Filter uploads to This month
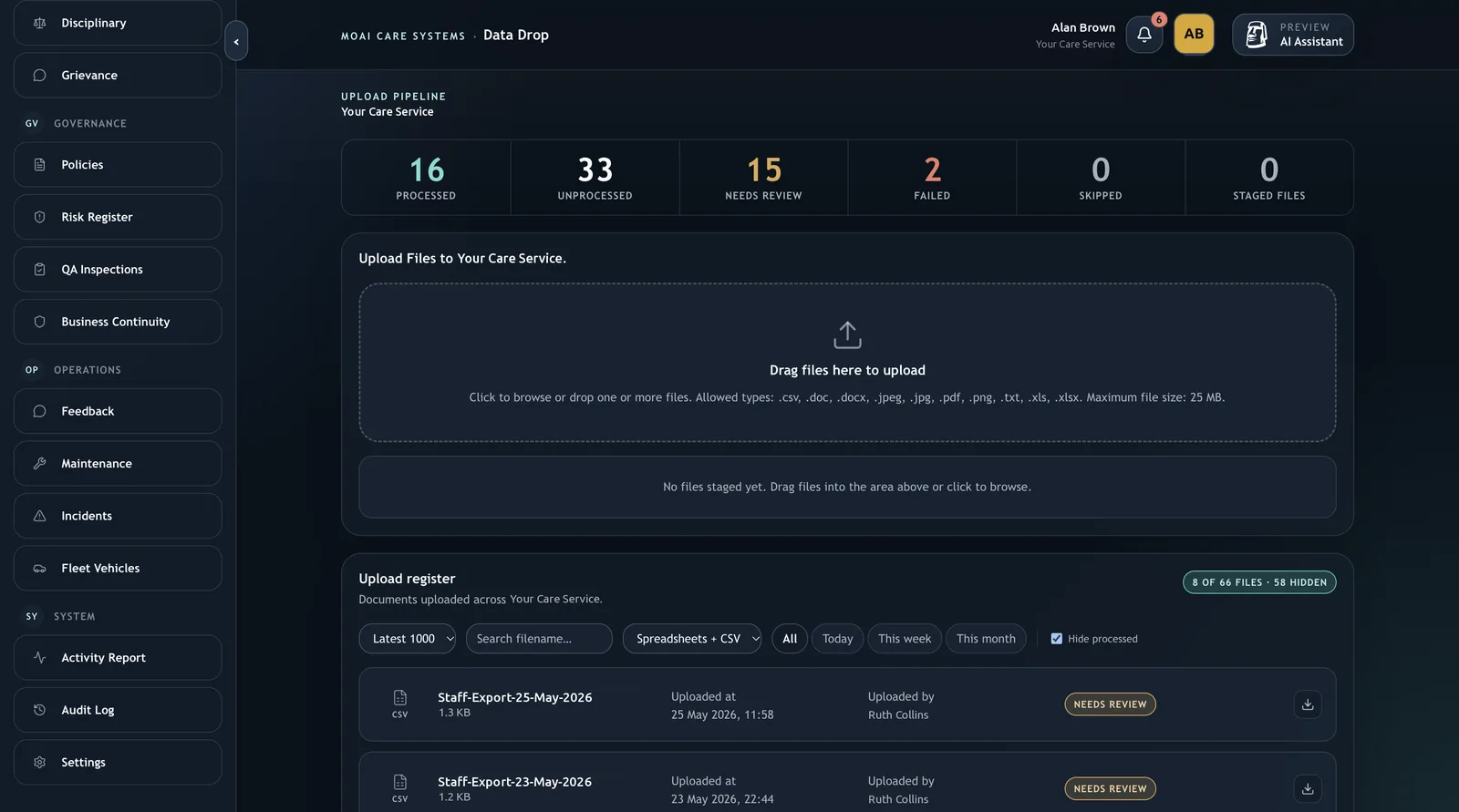The width and height of the screenshot is (1459, 812). (986, 639)
